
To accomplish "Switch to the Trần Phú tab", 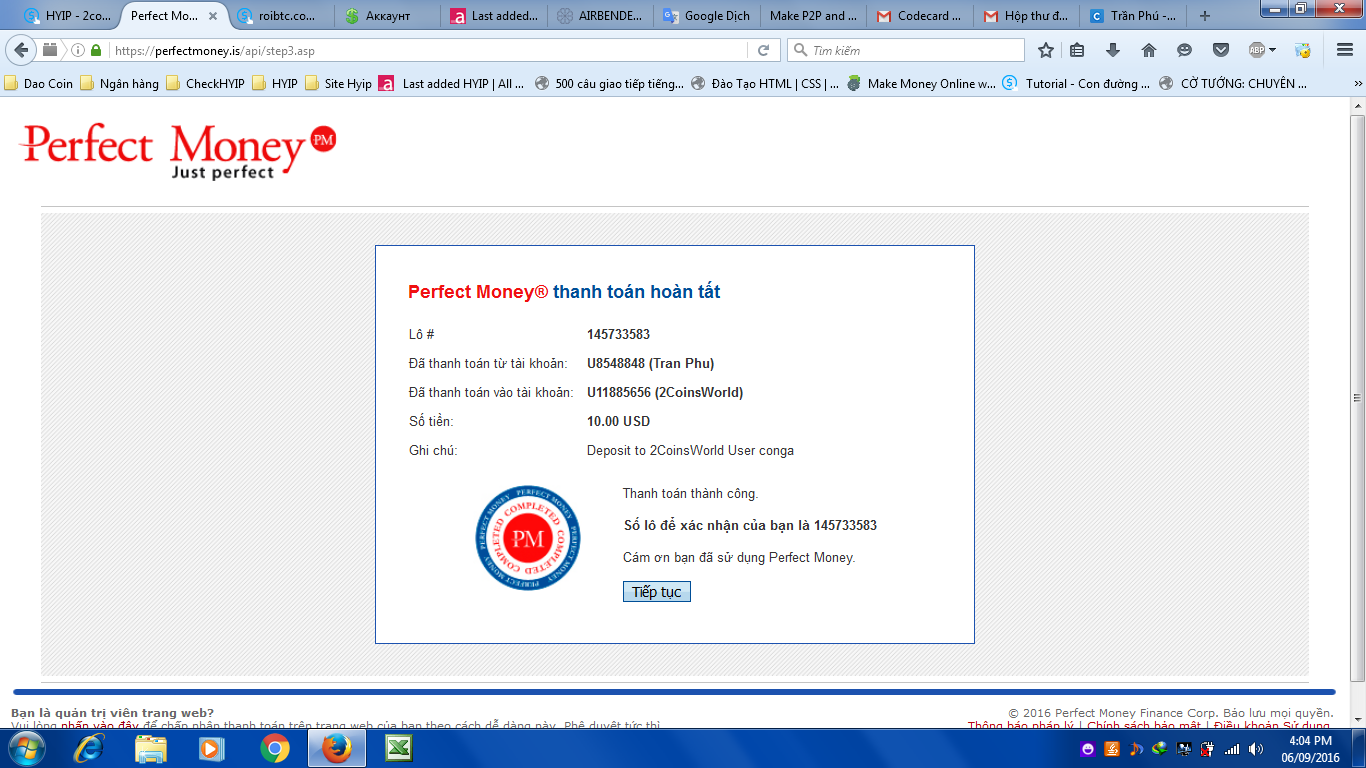I will [1134, 16].
